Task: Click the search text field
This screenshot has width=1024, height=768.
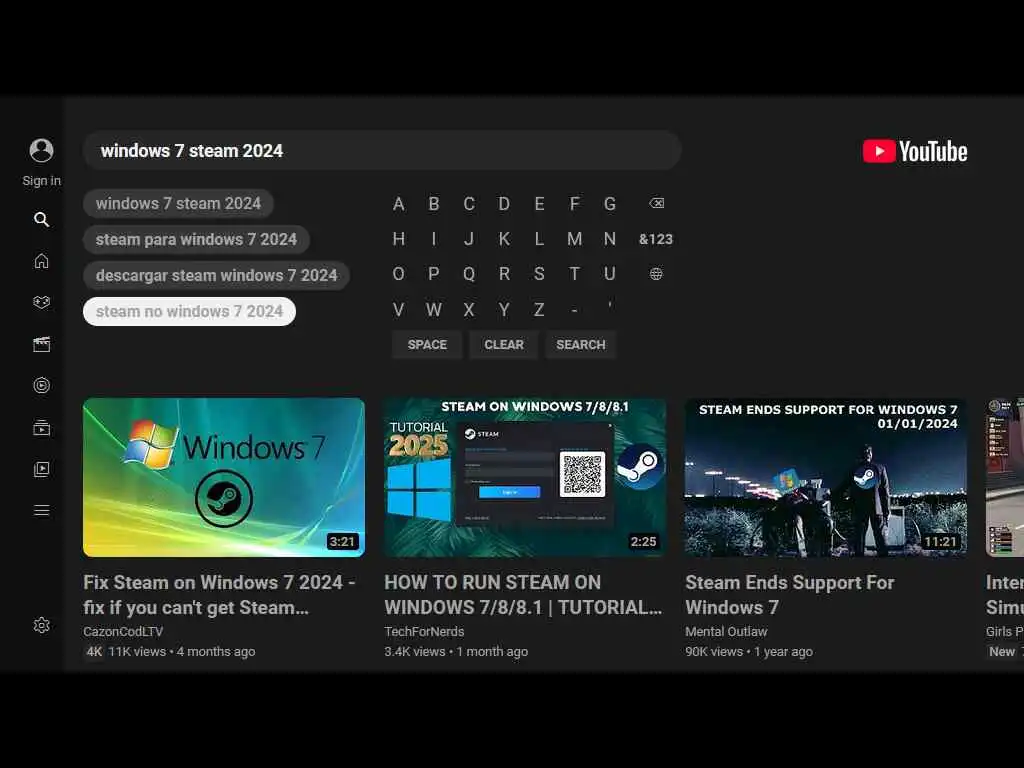Action: pyautogui.click(x=382, y=150)
